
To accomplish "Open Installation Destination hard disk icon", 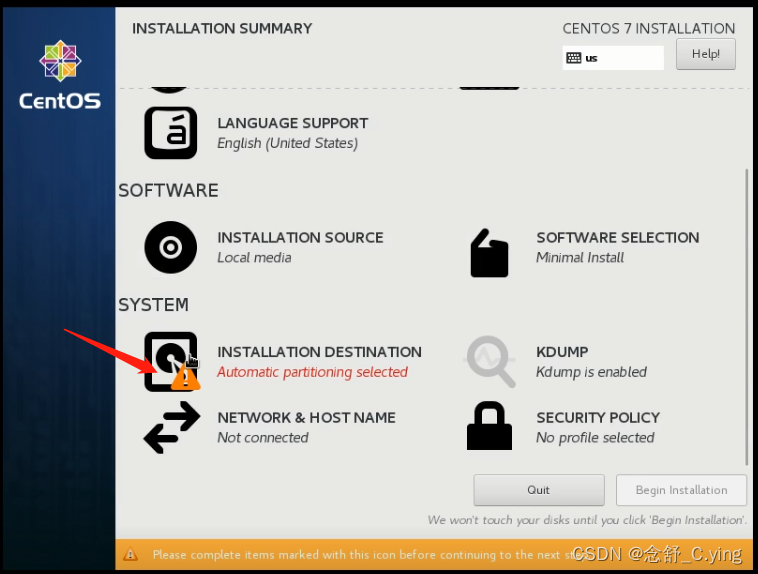I will pyautogui.click(x=171, y=362).
